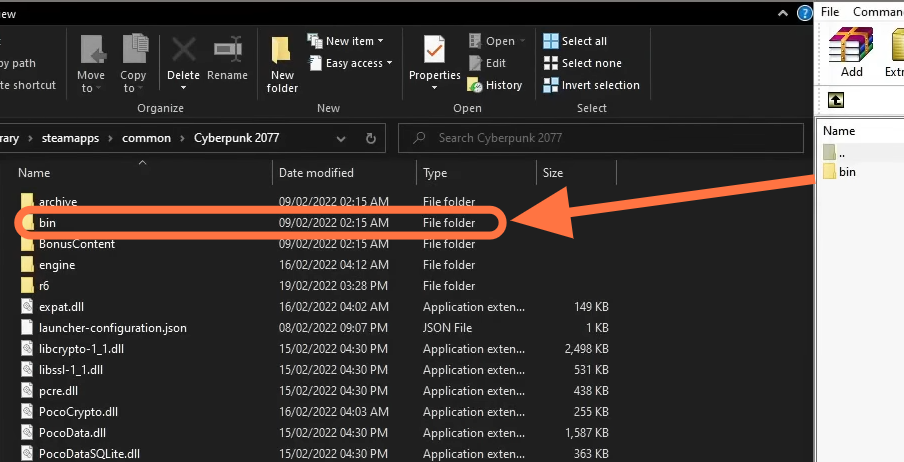The image size is (904, 462).
Task: Select the libcrypto-1_1.dll file
Action: 81,348
